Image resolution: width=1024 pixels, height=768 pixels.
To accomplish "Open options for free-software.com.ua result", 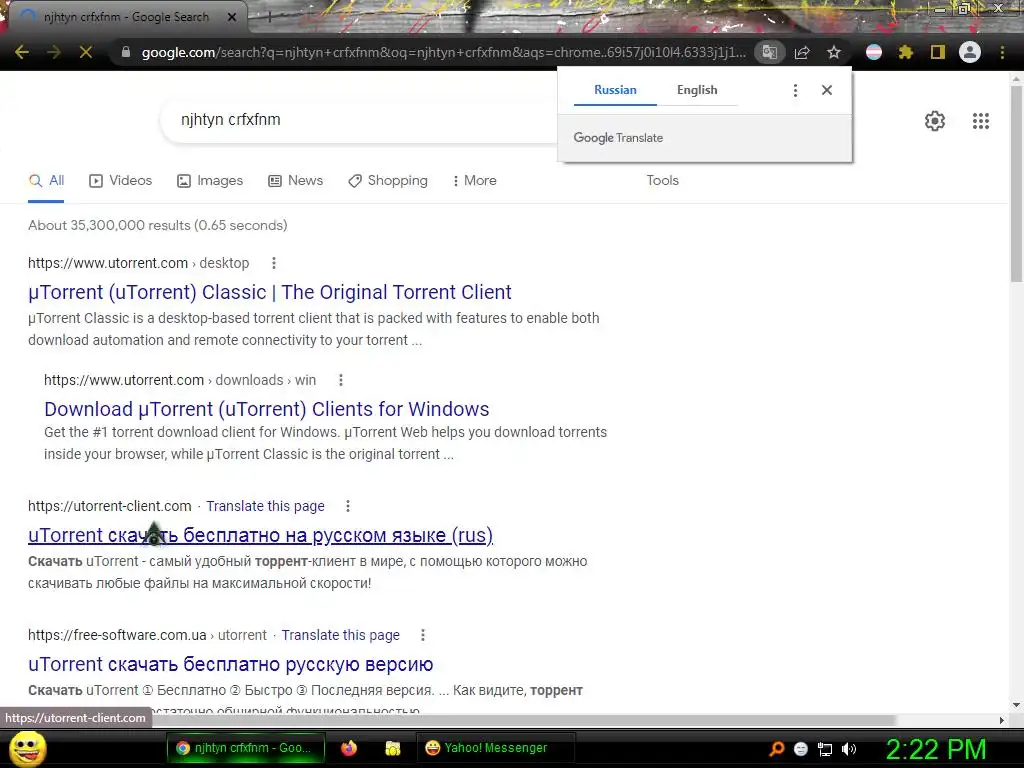I will (423, 635).
